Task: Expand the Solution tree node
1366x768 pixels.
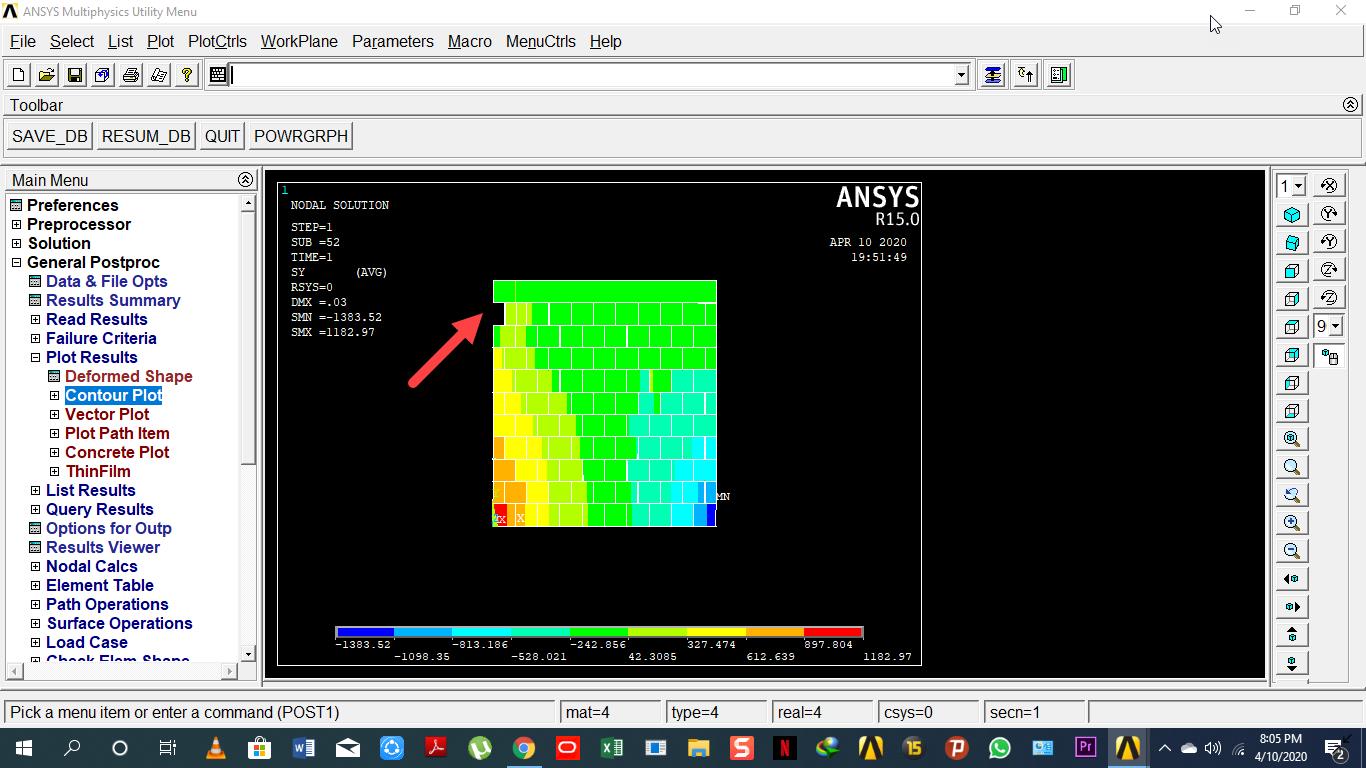Action: (x=16, y=243)
